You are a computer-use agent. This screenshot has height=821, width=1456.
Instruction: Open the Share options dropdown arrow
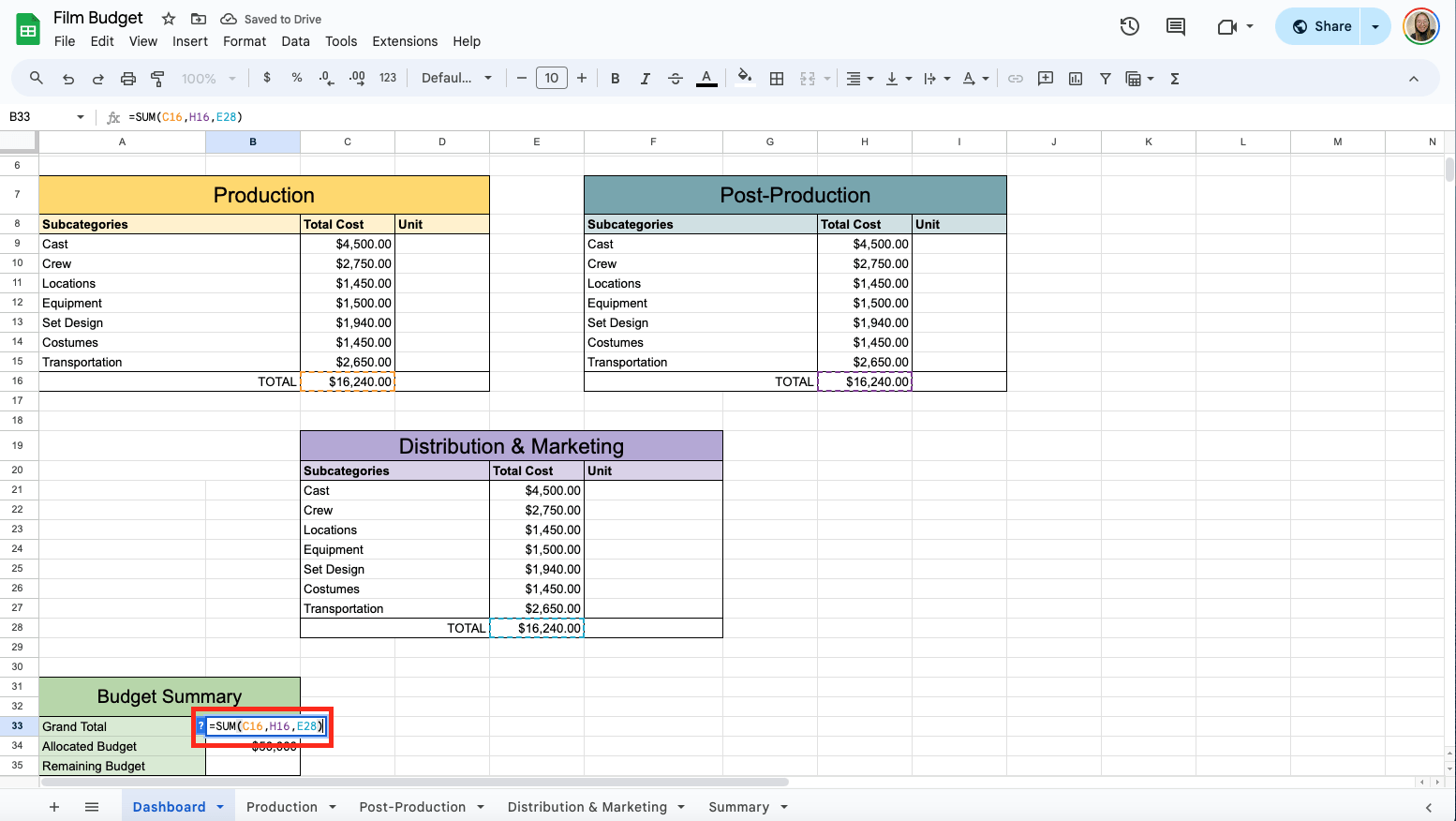tap(1375, 26)
